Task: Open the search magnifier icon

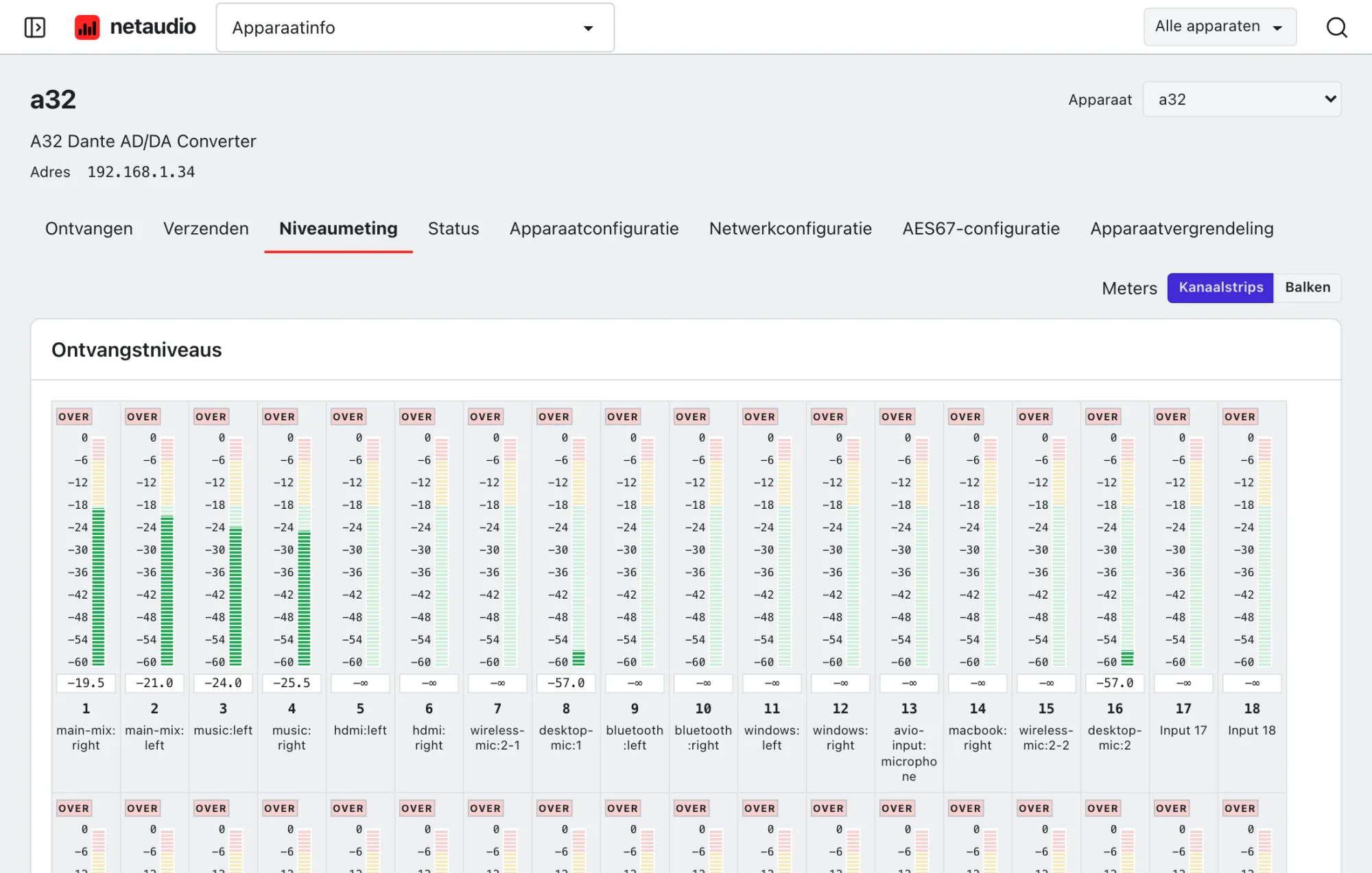Action: 1336,27
